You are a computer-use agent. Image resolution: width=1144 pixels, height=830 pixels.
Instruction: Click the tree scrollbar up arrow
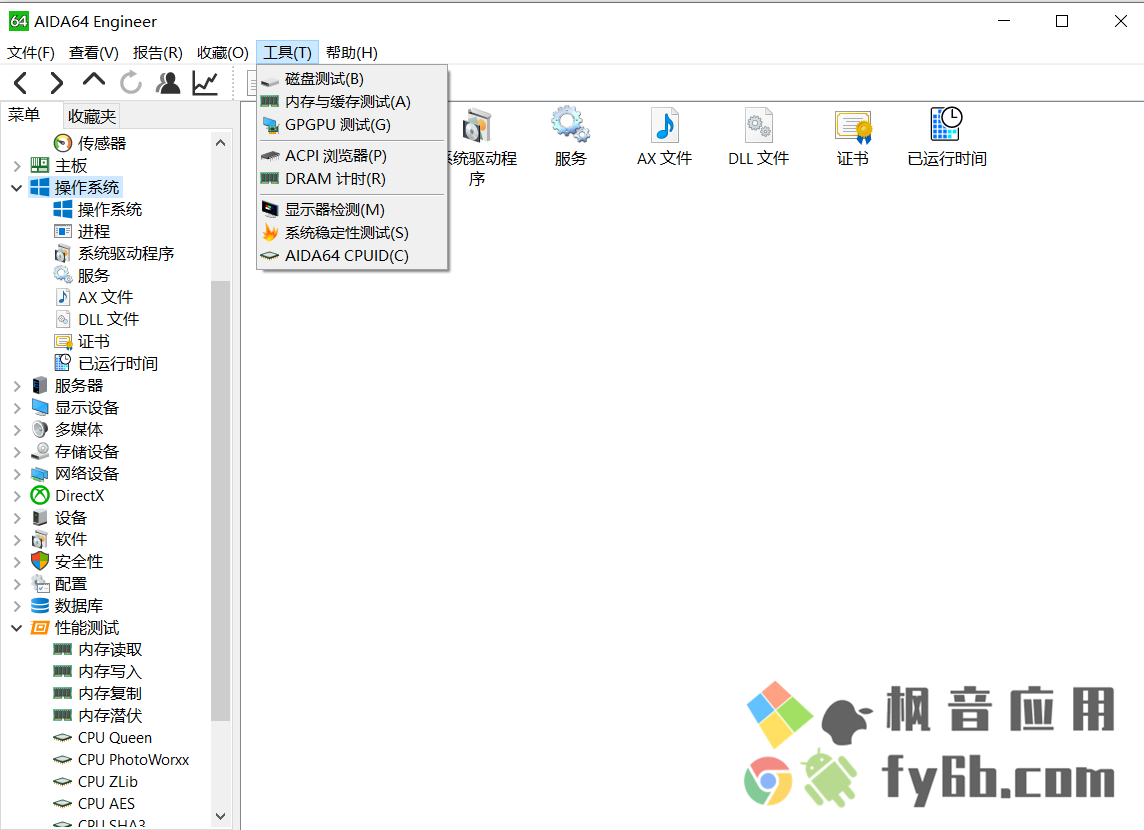click(220, 144)
